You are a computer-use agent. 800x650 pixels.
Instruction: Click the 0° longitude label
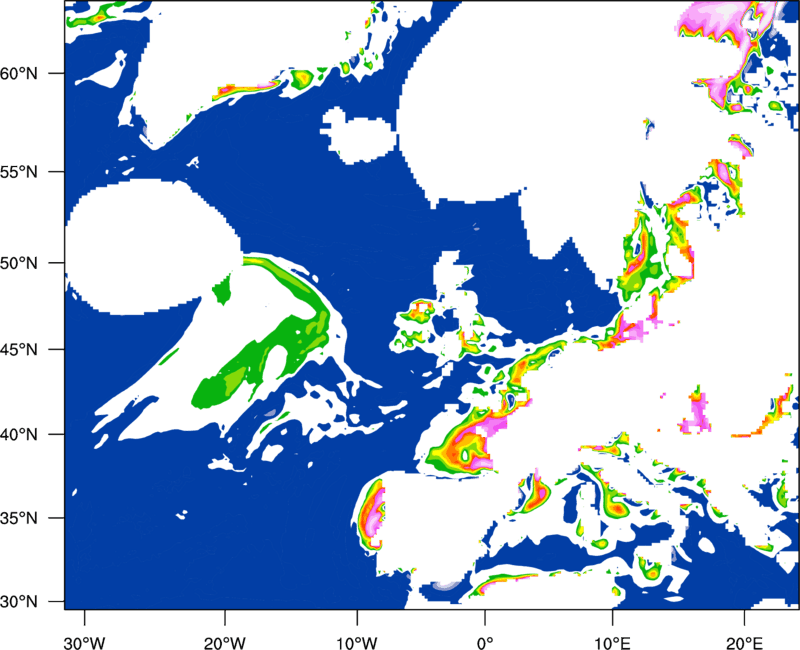pyautogui.click(x=485, y=643)
